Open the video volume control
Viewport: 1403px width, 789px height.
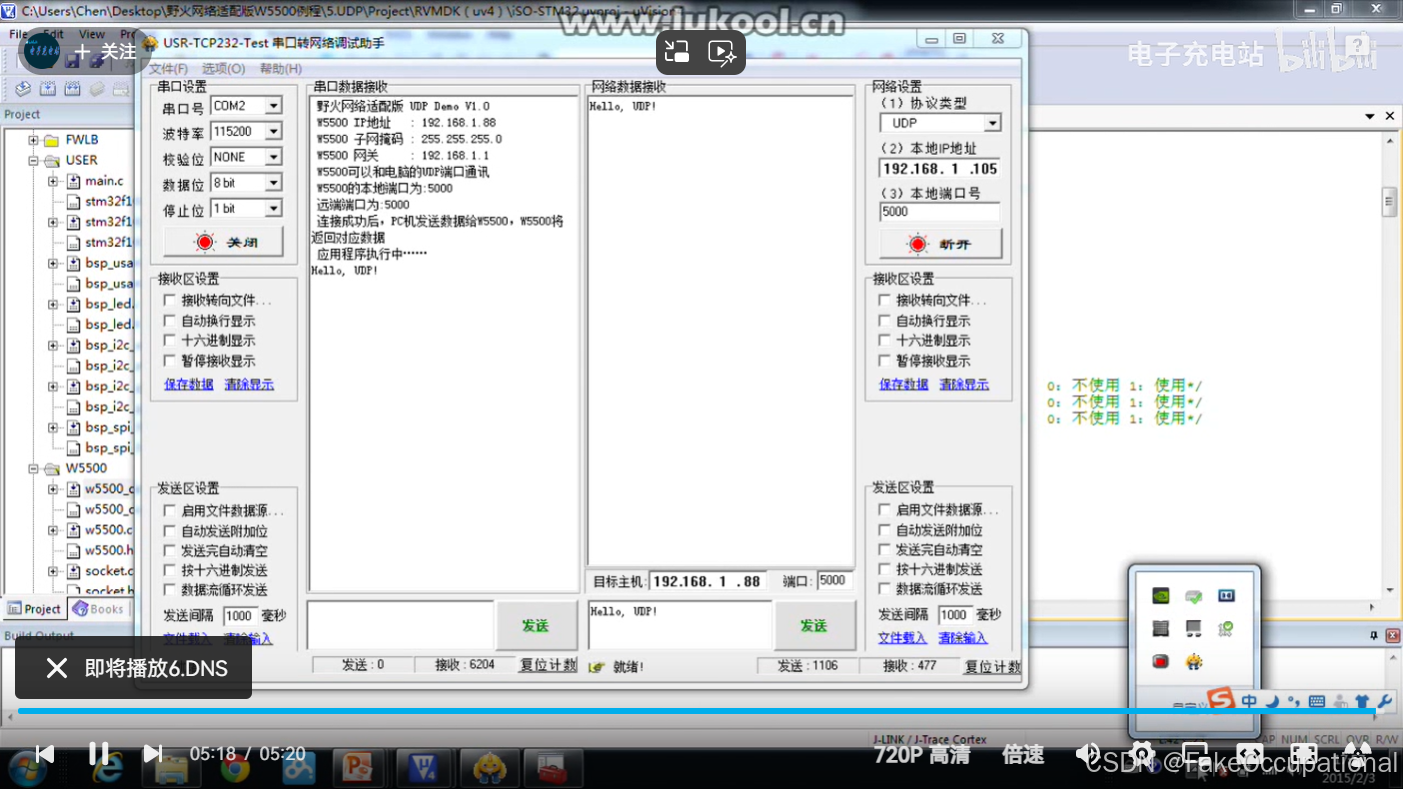[x=1088, y=754]
